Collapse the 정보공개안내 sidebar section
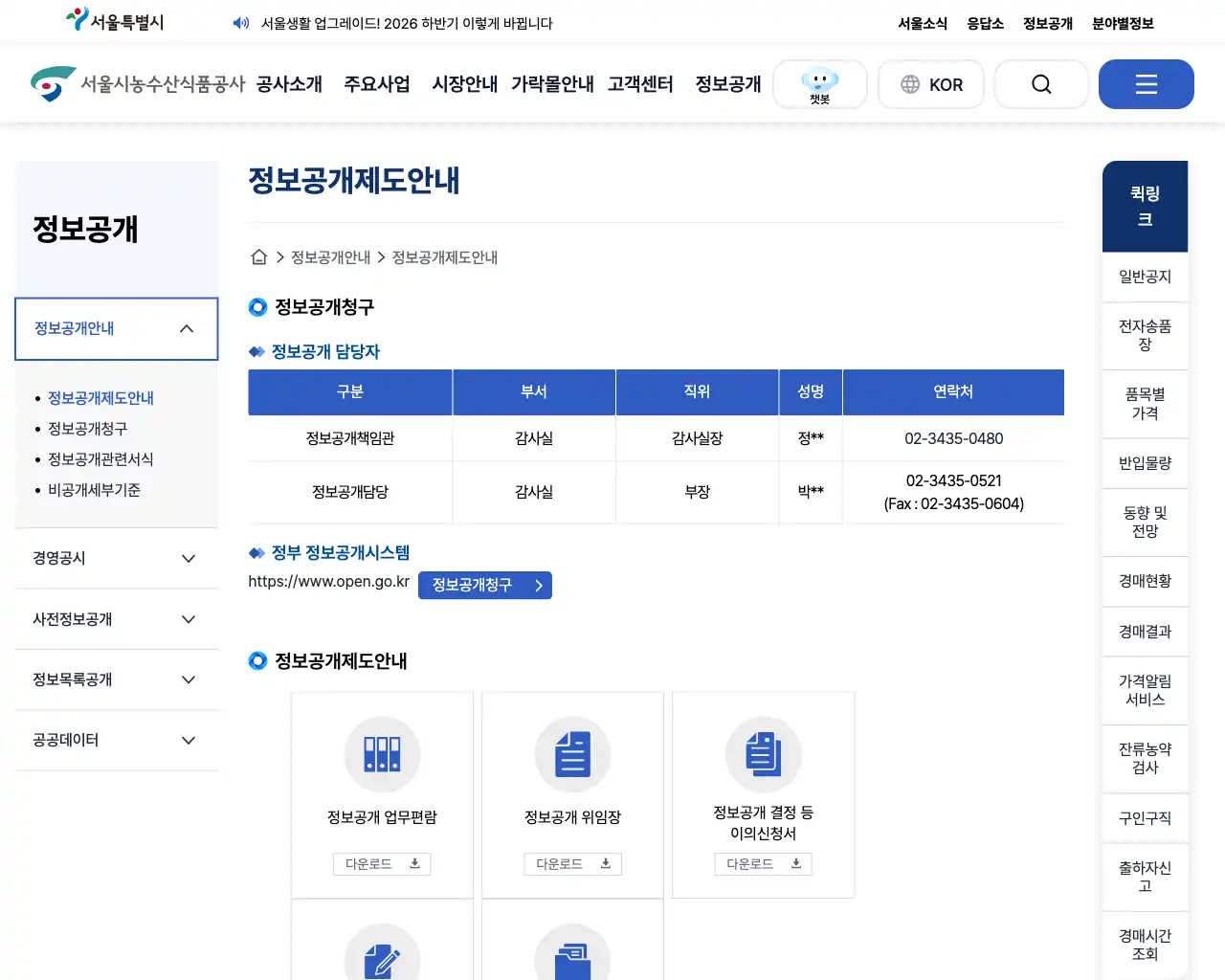Viewport: 1225px width, 980px height. coord(117,328)
